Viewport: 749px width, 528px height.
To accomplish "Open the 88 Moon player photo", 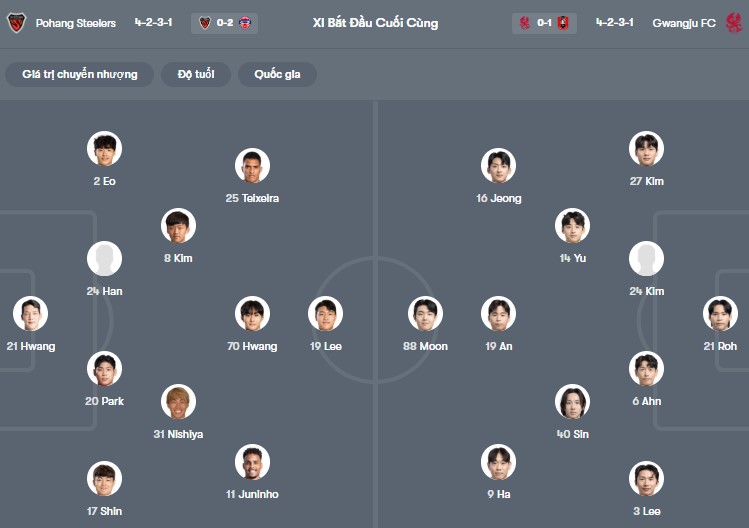I will click(426, 314).
